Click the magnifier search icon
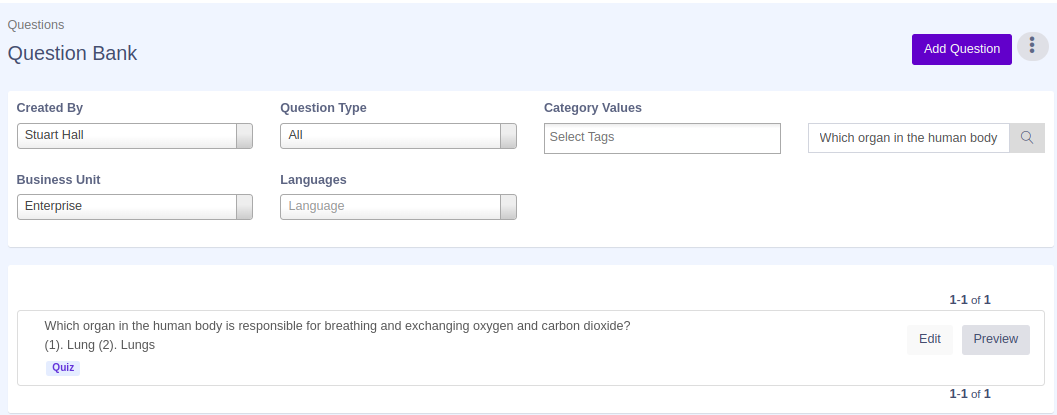 pyautogui.click(x=1026, y=138)
